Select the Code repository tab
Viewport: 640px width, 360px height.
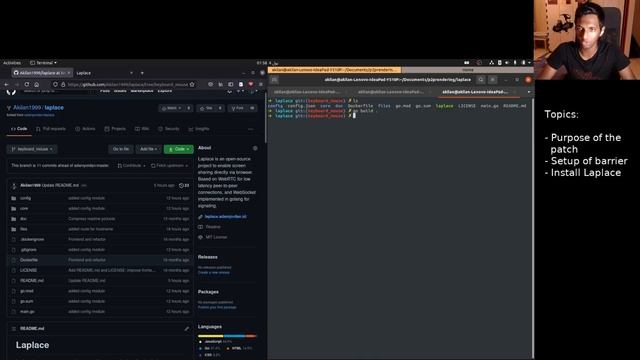(x=19, y=129)
